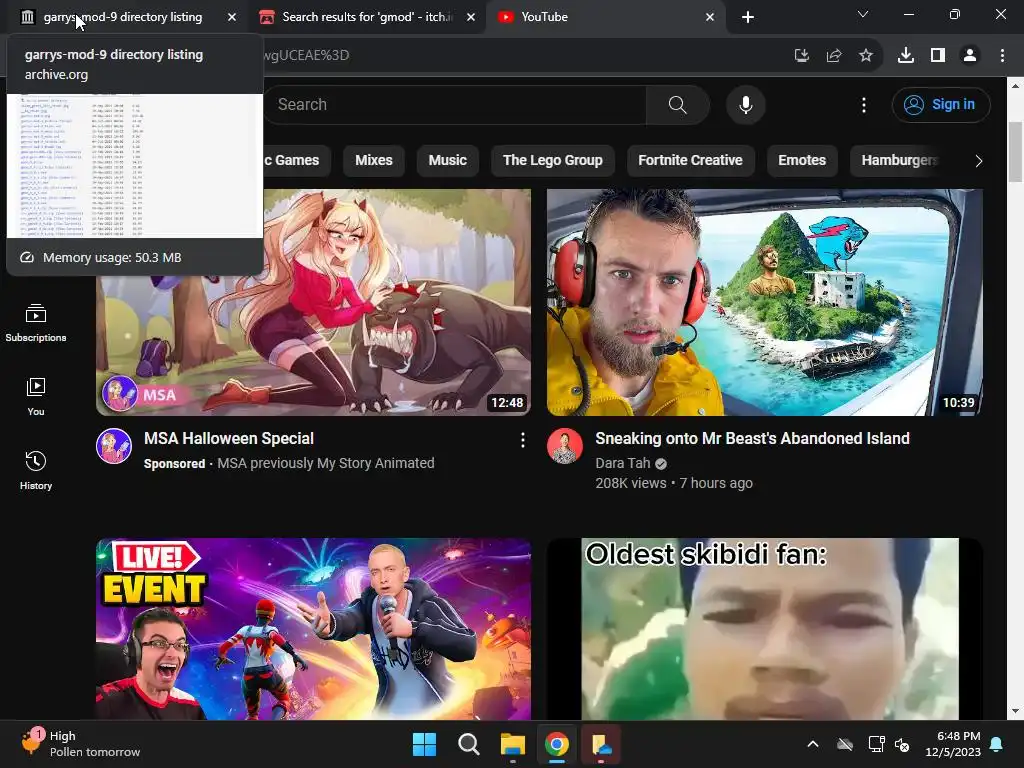Select the Fortnite Creative filter chip
Image resolution: width=1024 pixels, height=768 pixels.
click(690, 161)
